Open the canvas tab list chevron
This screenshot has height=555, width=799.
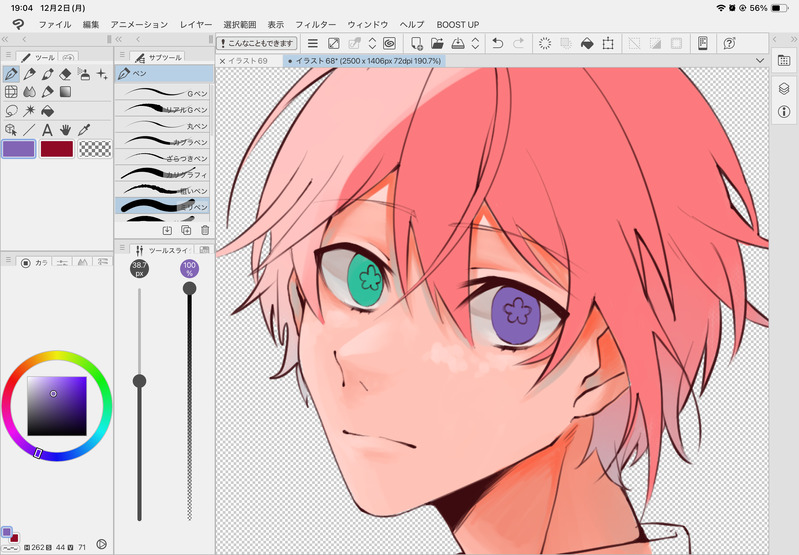coord(760,61)
